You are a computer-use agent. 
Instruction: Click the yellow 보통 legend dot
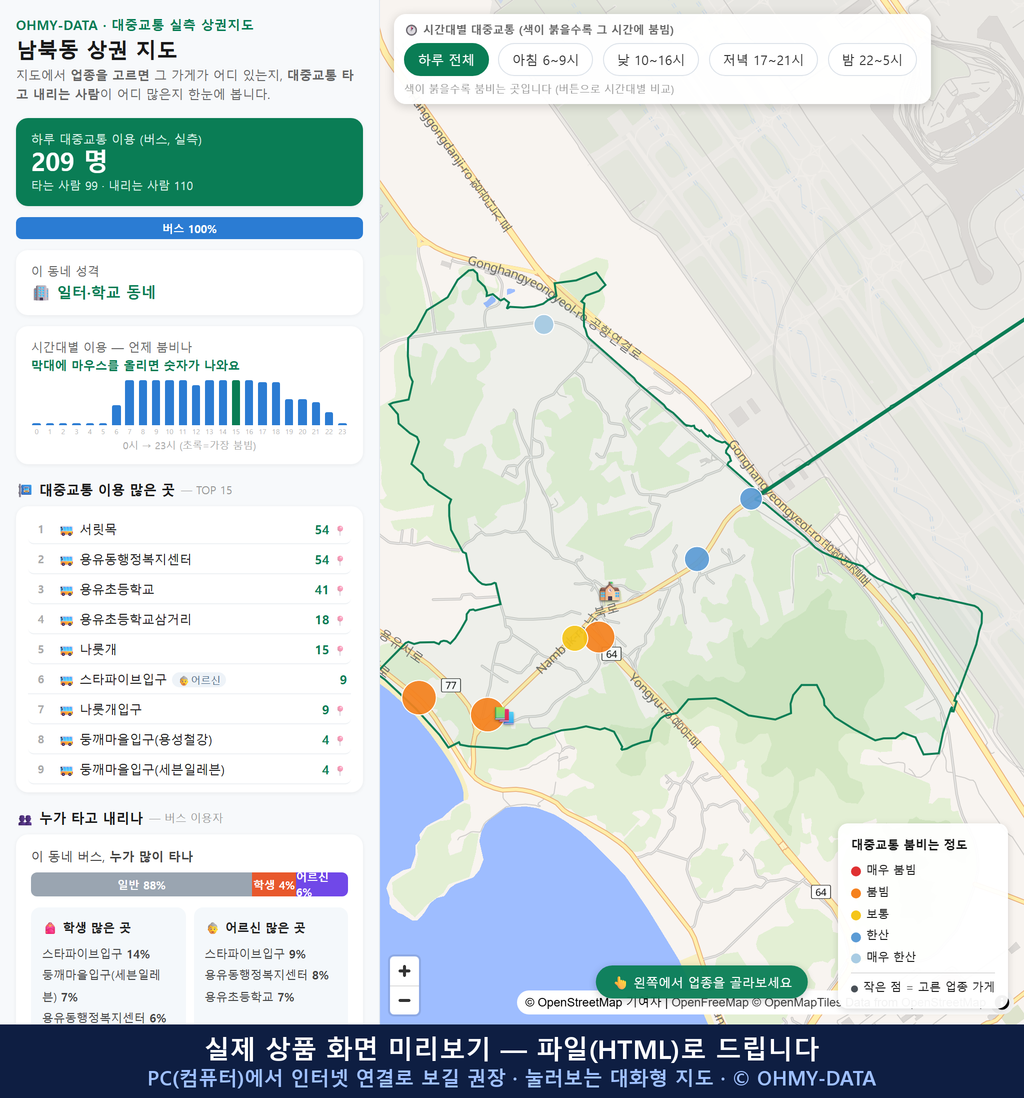[x=855, y=915]
